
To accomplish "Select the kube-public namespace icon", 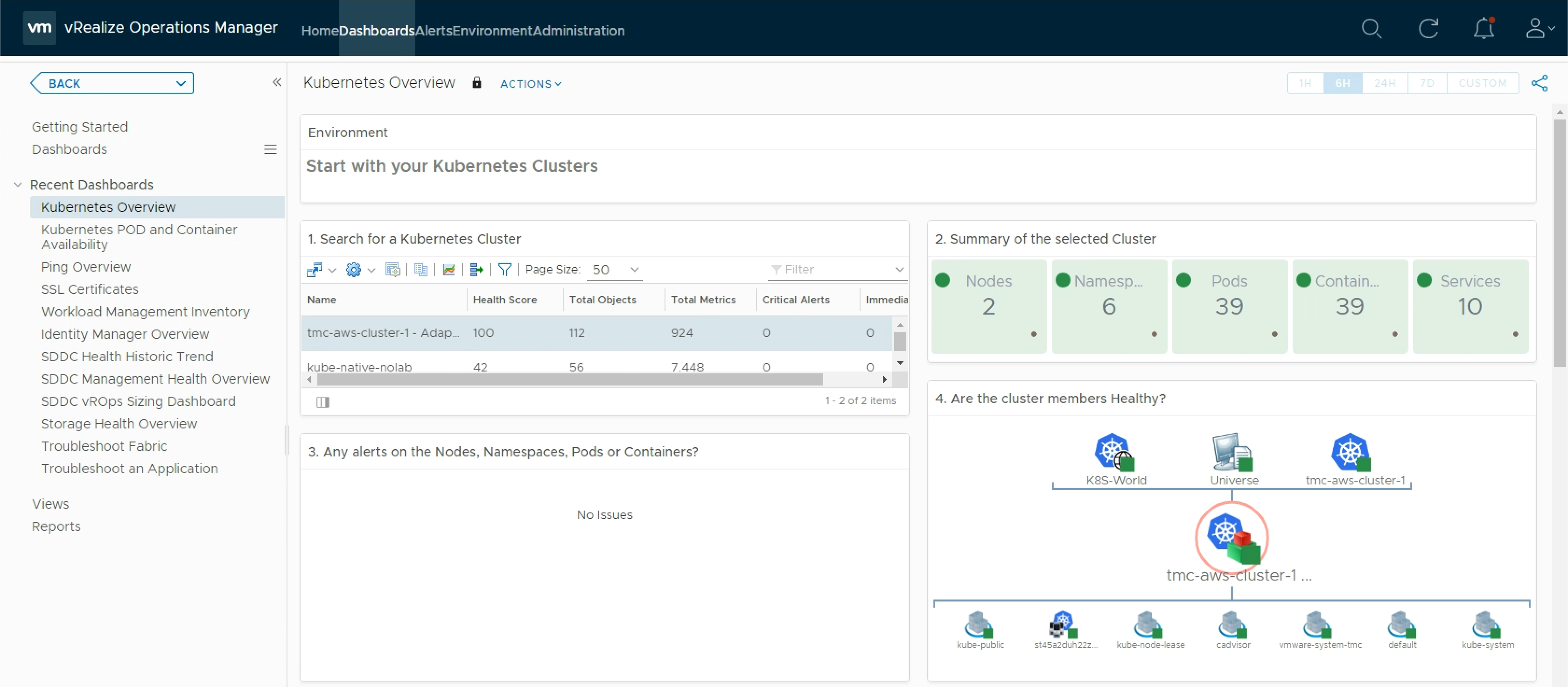I will 979,625.
